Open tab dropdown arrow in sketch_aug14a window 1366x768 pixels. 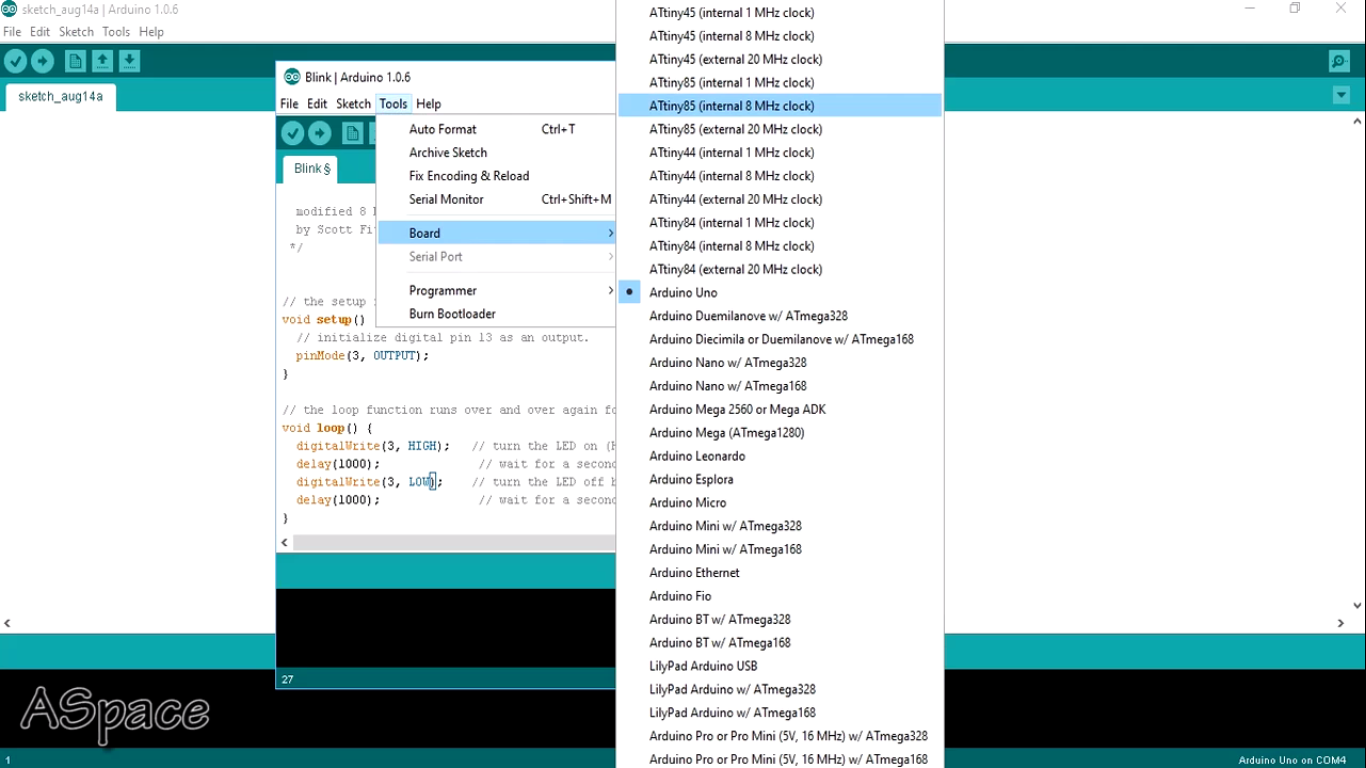(1341, 95)
